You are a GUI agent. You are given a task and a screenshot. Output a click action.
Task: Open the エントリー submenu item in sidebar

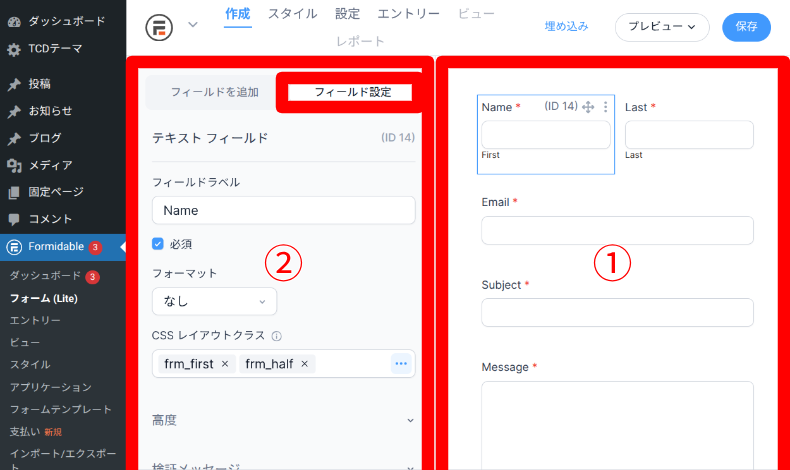35,320
